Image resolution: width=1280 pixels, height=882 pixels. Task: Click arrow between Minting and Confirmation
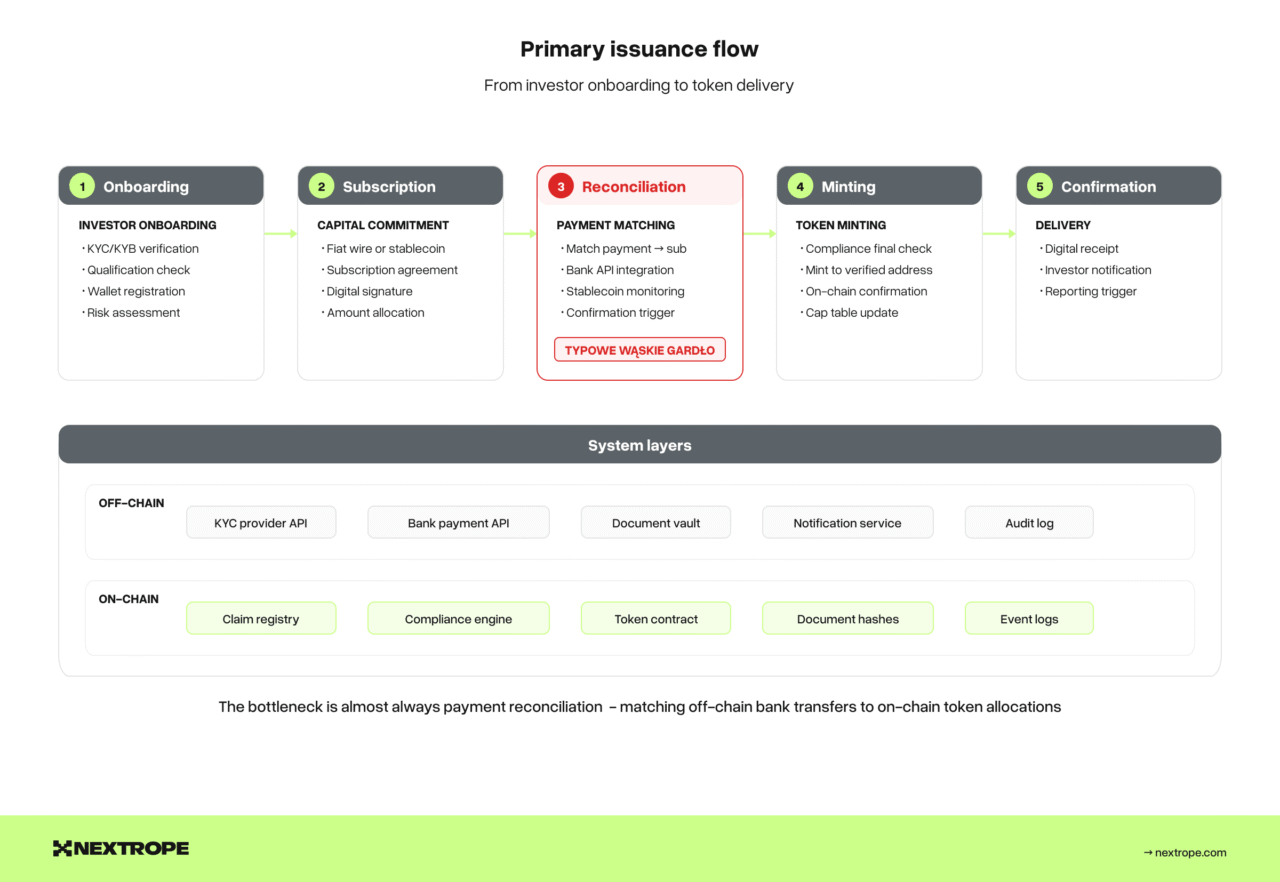999,234
